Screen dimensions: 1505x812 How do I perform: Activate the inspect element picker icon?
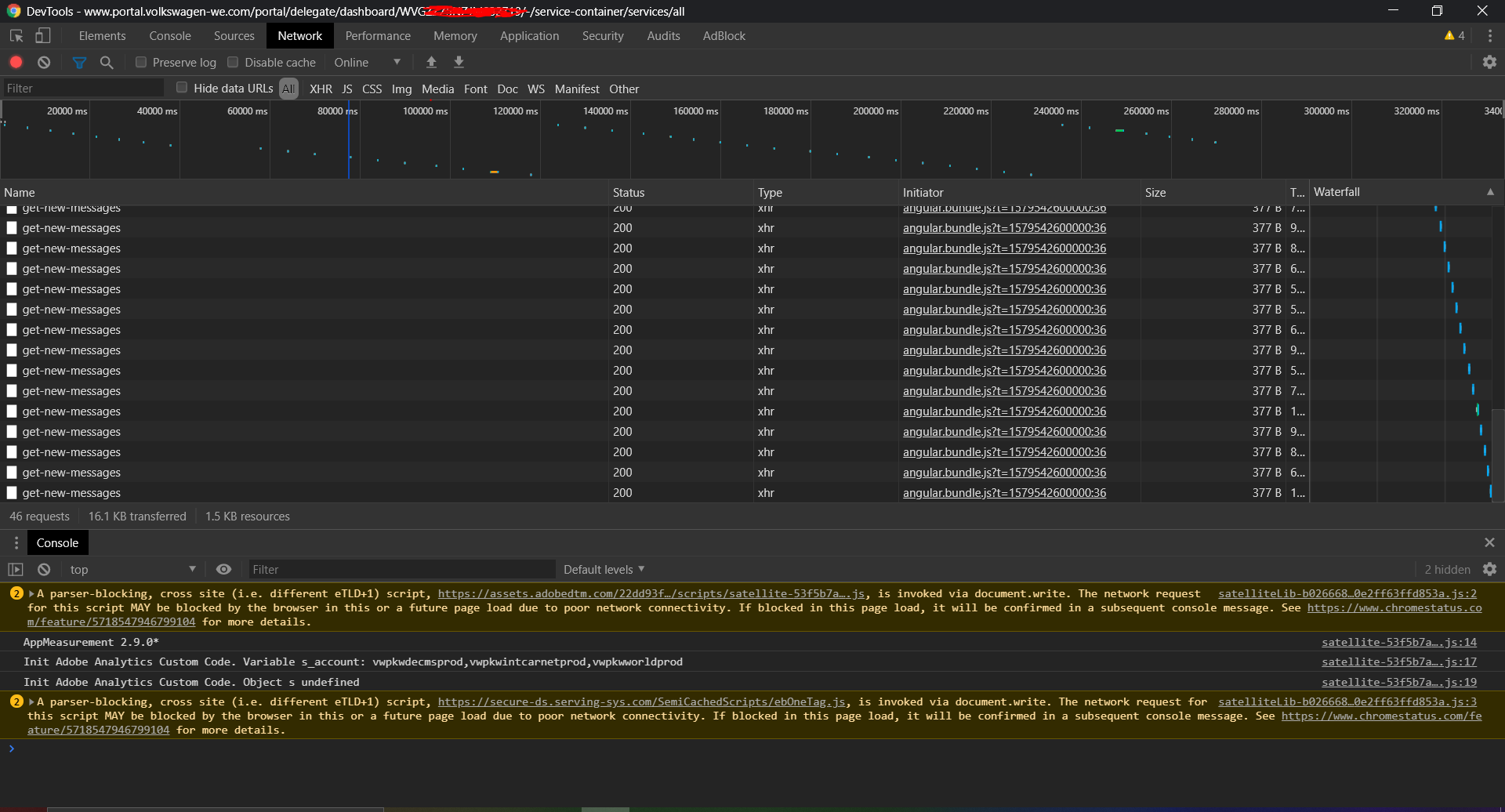click(x=16, y=35)
